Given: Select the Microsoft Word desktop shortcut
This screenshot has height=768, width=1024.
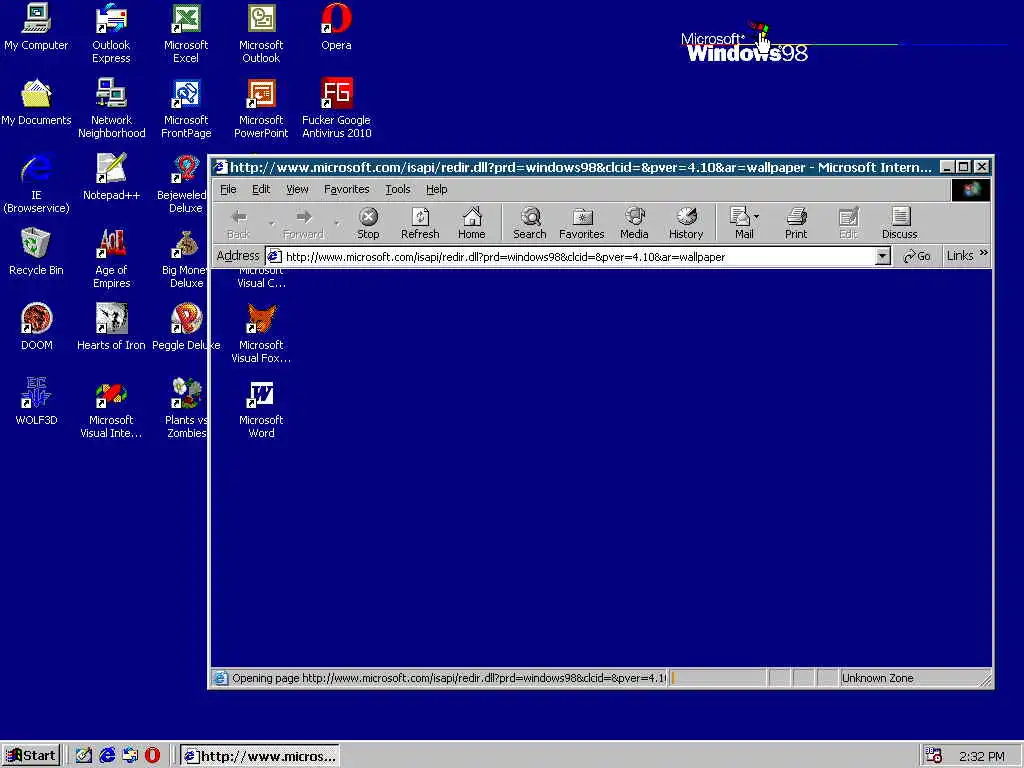Looking at the screenshot, I should click(261, 409).
